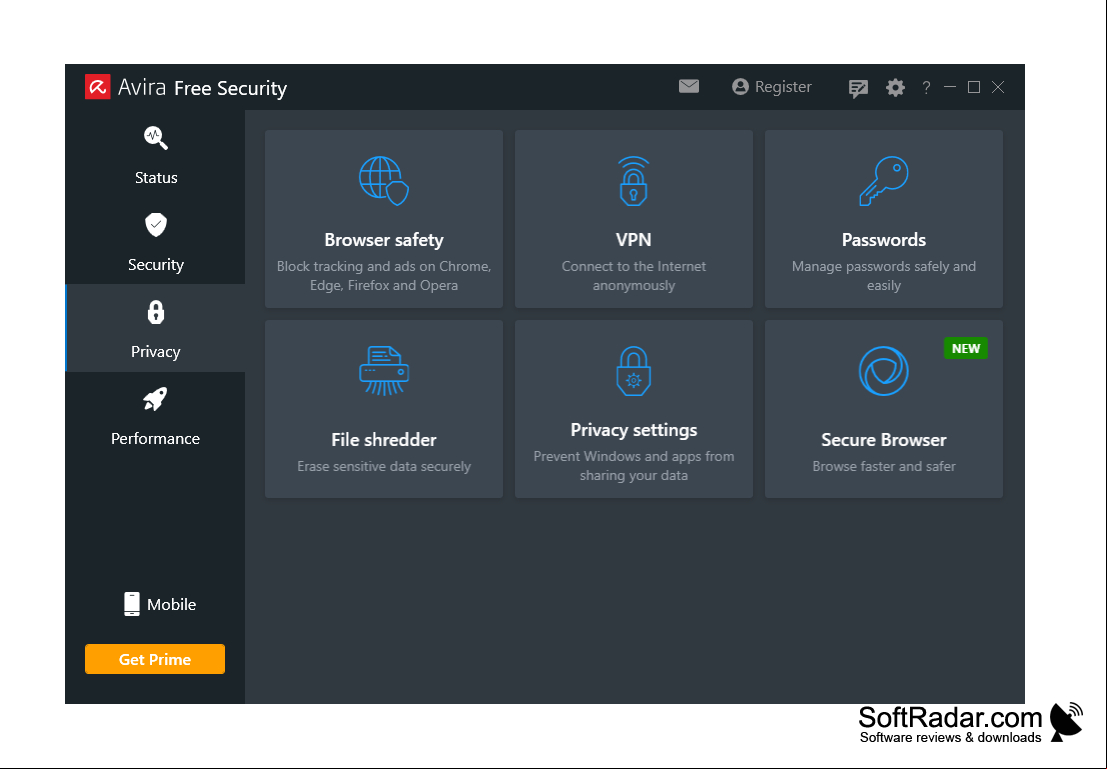Click 'Connect to the Internet anonymously' text
Image resolution: width=1107 pixels, height=769 pixels.
click(x=633, y=276)
